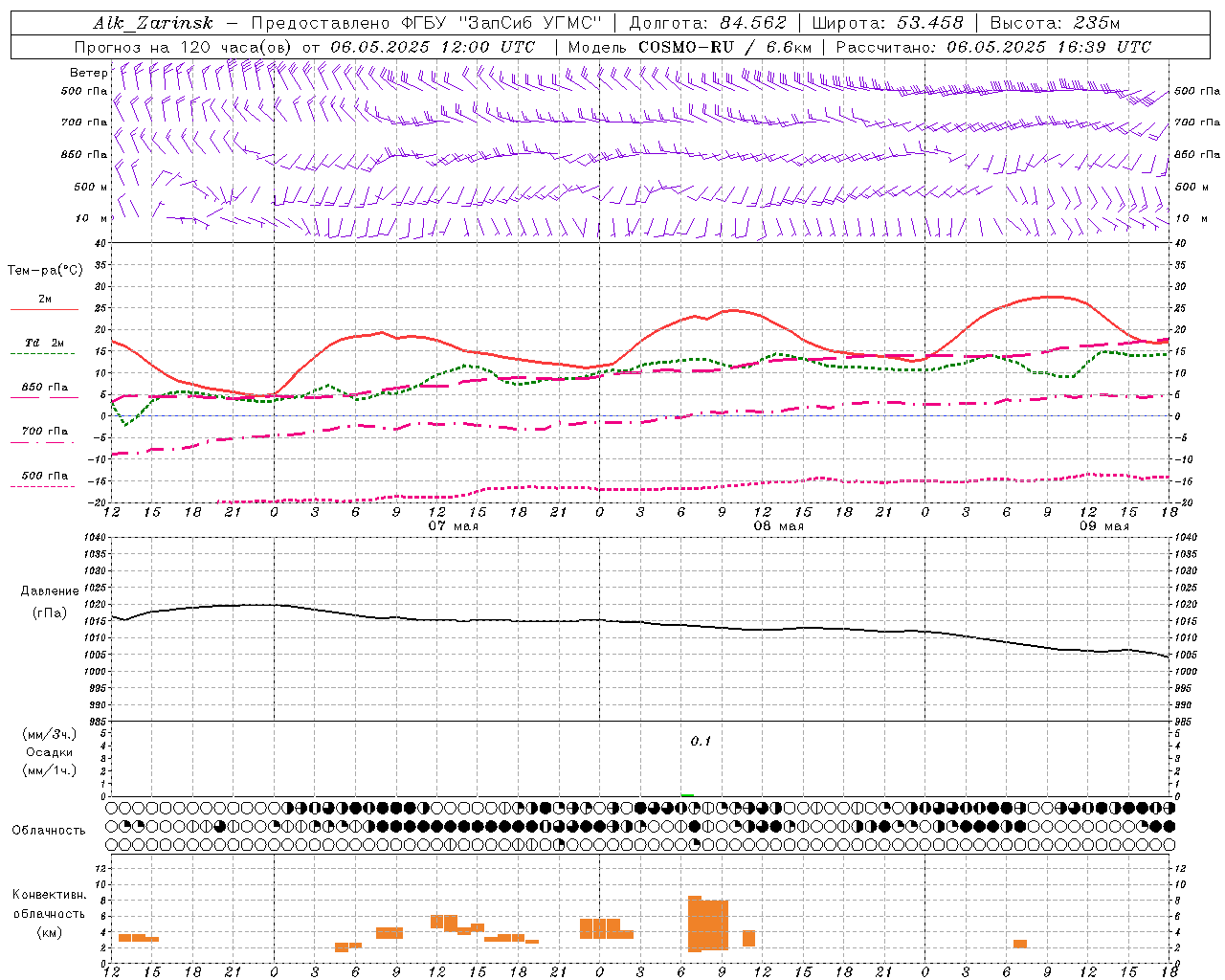Click the station name Alk_Zarinsk in the header
1225x980 pixels.
tap(152, 23)
